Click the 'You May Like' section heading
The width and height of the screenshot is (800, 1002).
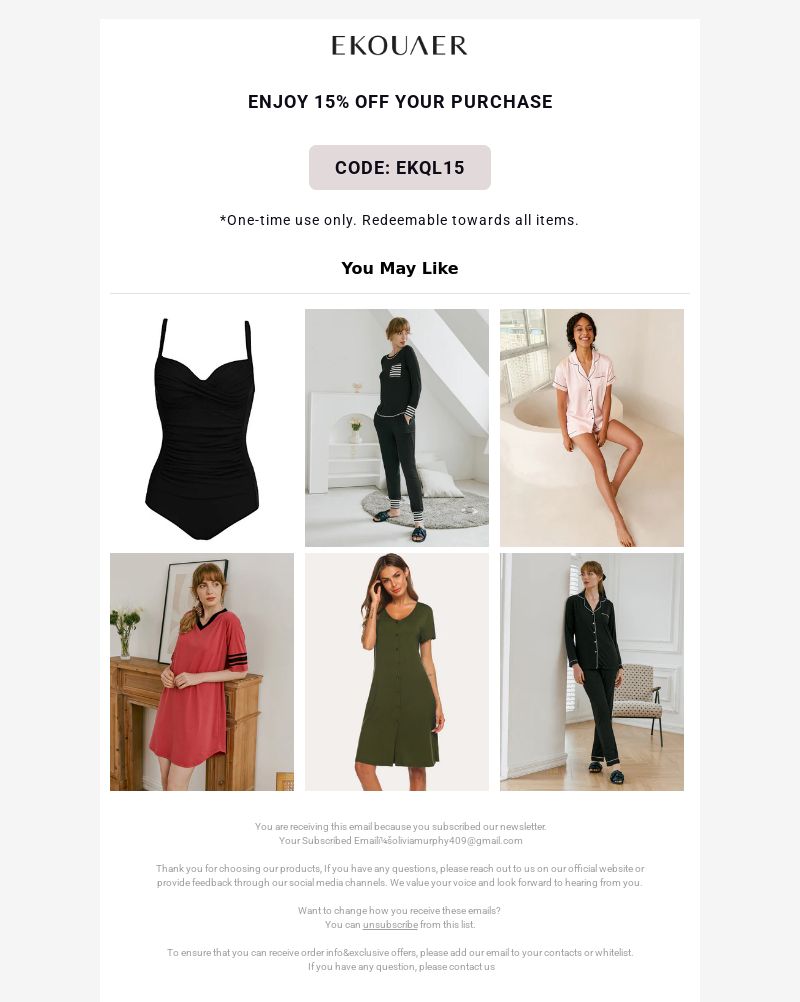[x=400, y=268]
